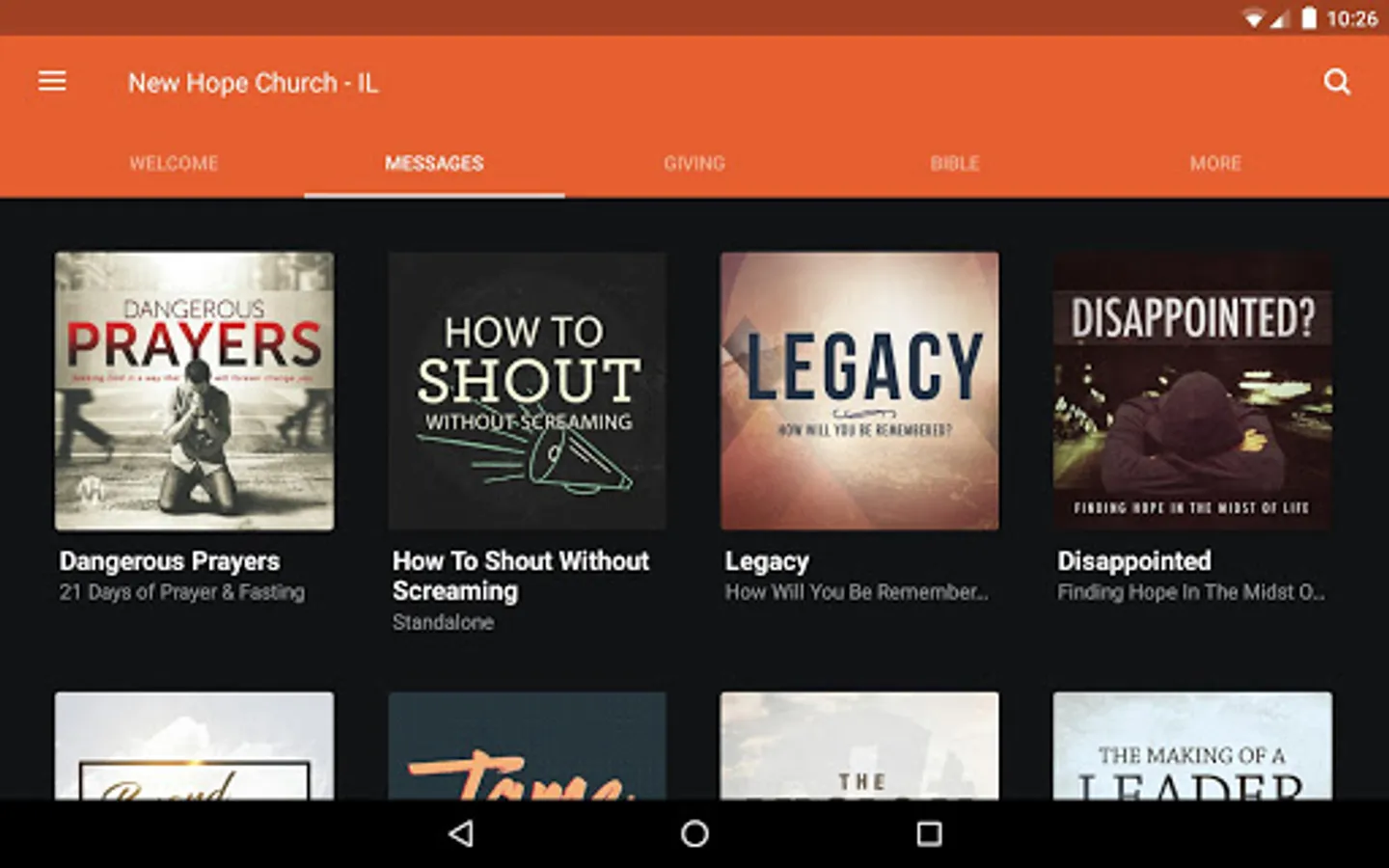Select the More tab

pos(1215,163)
